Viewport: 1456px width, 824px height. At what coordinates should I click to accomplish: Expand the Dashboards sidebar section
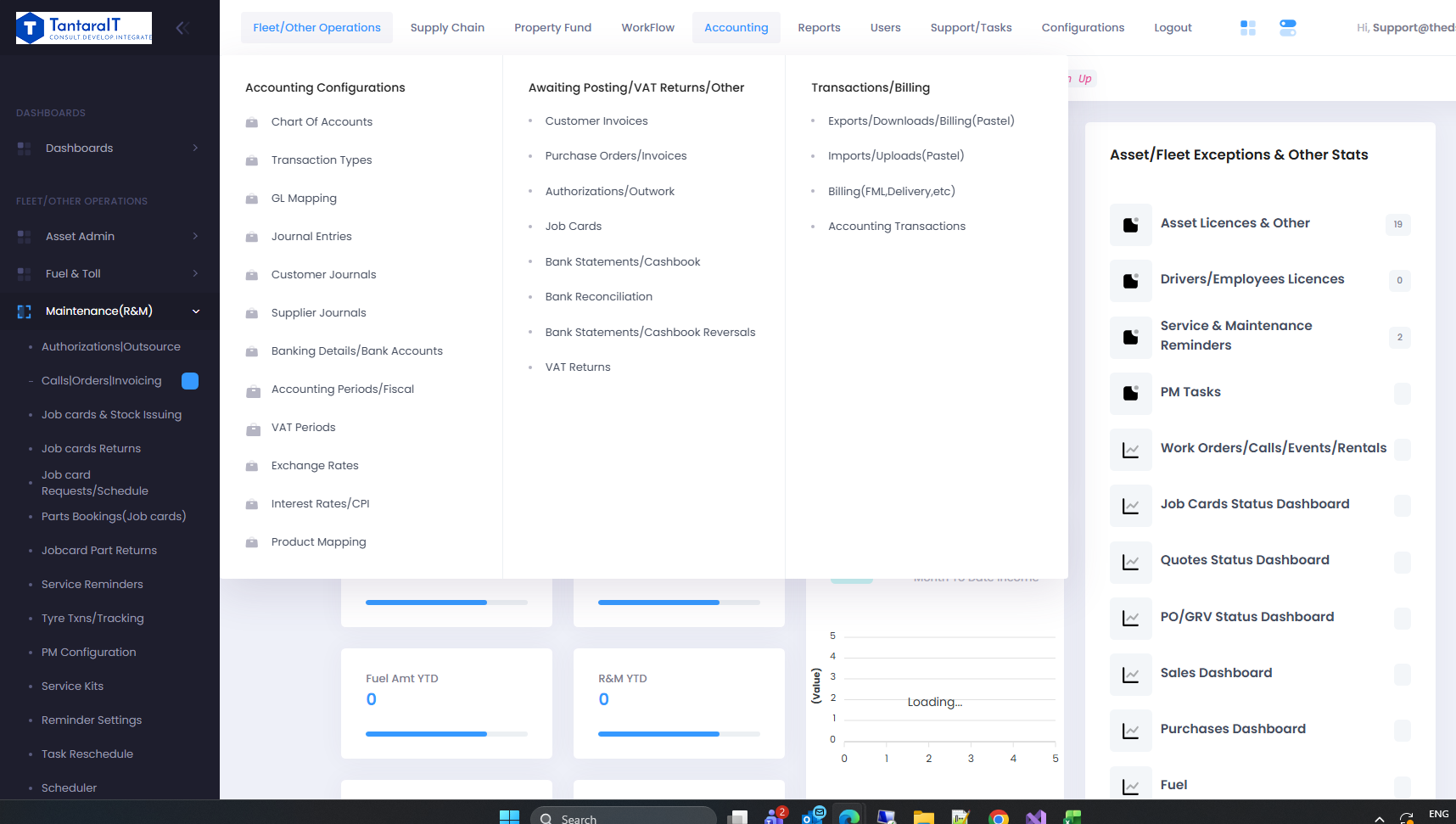click(195, 148)
